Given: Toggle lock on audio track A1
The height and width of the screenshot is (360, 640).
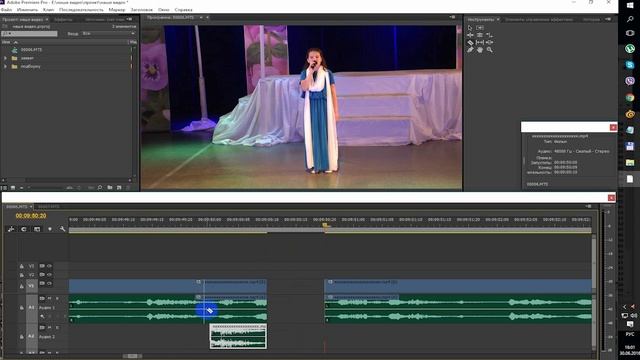Looking at the screenshot, I should (22, 307).
